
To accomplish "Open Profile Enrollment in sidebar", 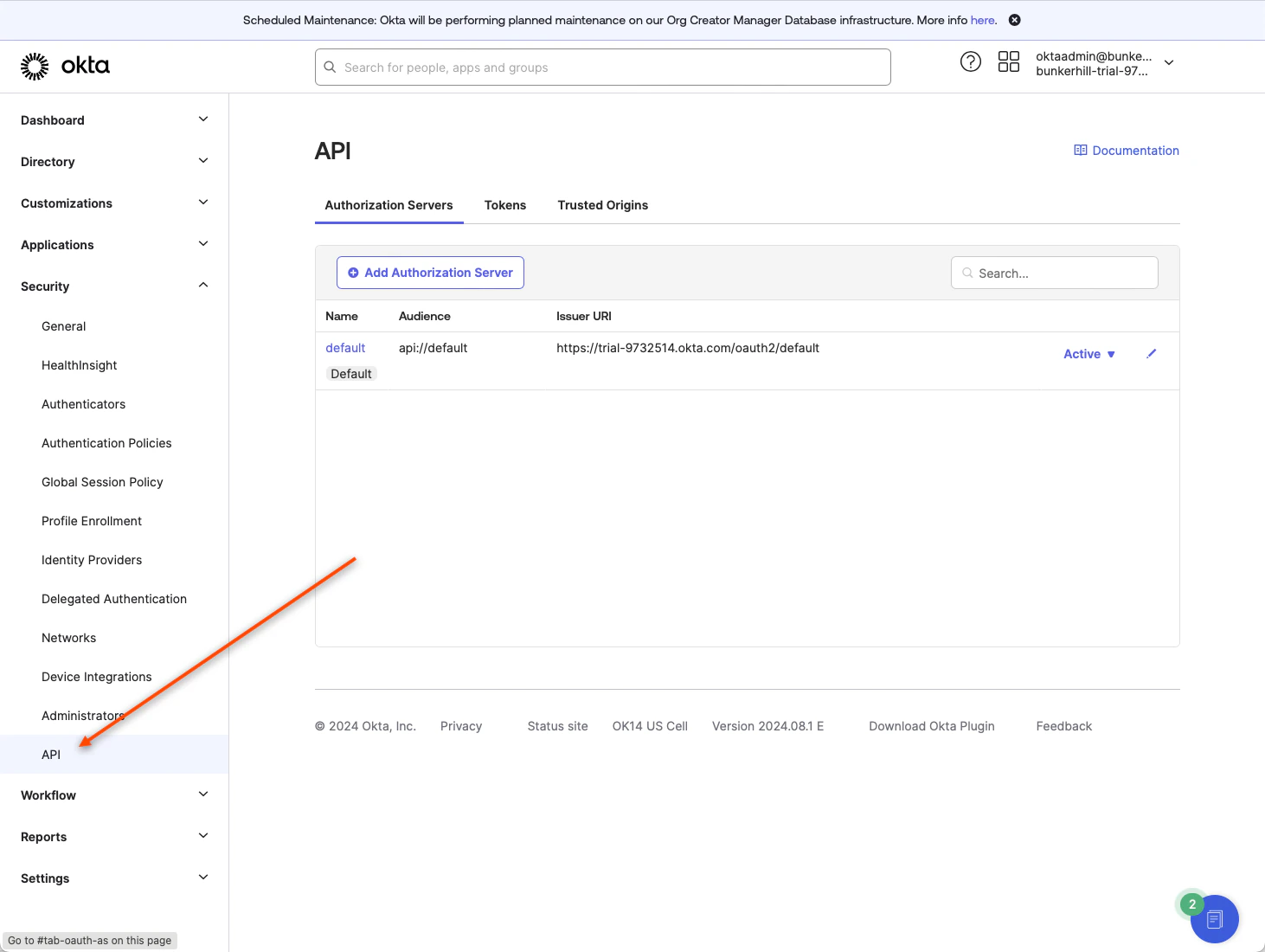I will pyautogui.click(x=92, y=521).
